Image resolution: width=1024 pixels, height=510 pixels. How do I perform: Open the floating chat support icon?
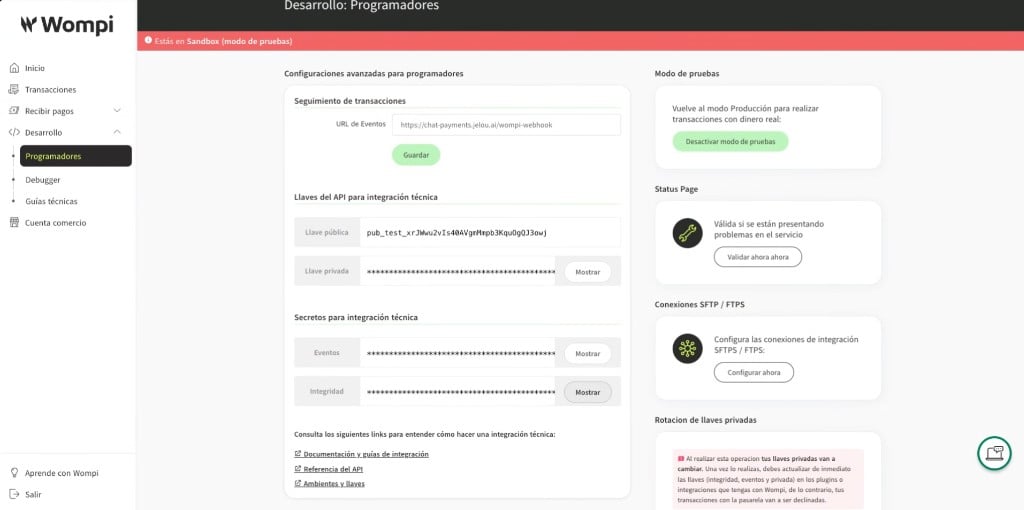click(995, 453)
